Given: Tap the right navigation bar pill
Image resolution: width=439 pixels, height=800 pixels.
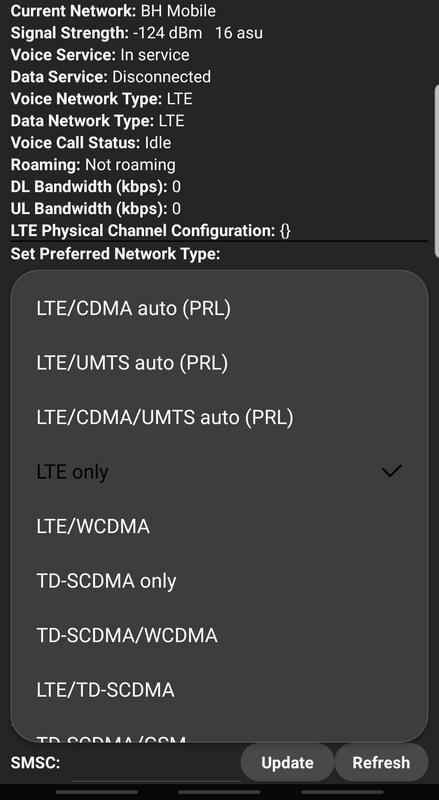Looking at the screenshot, I should (x=343, y=792).
